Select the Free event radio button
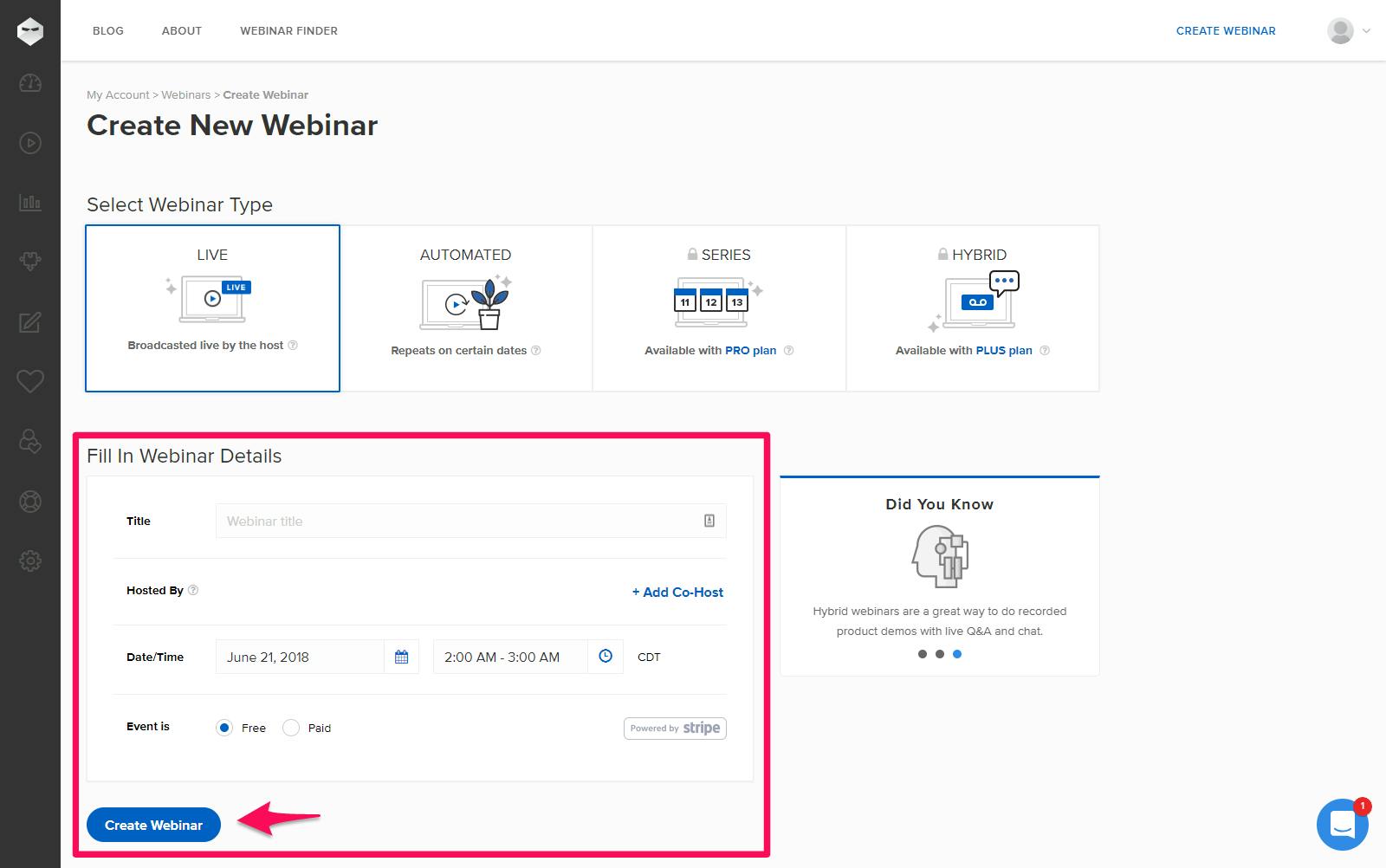 pos(224,728)
